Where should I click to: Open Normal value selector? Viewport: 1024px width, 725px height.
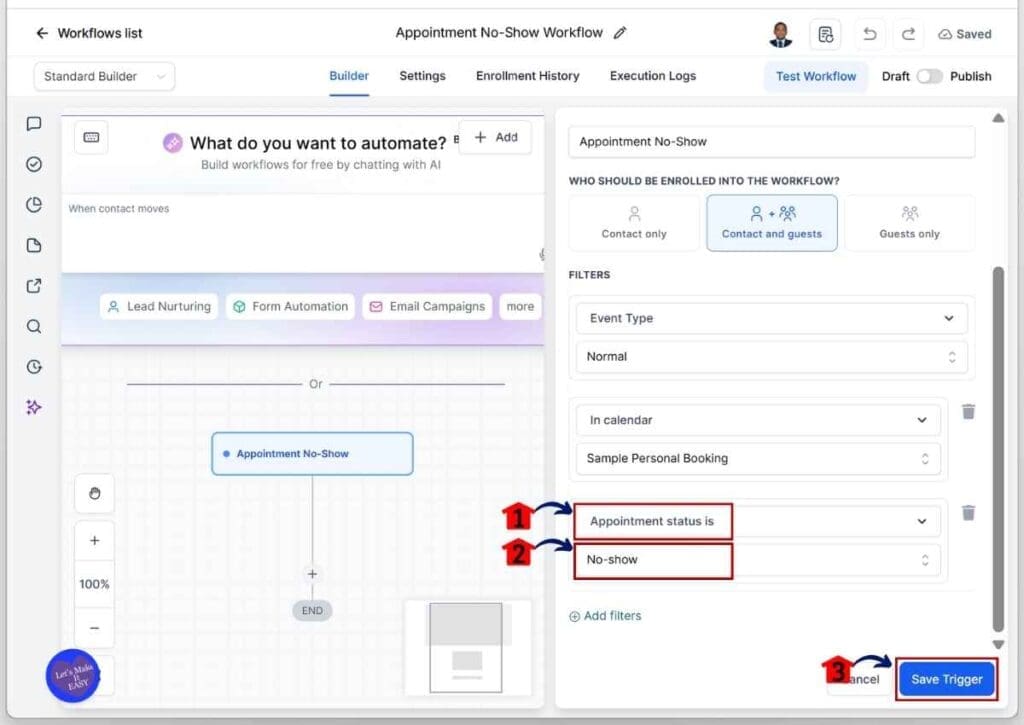(771, 357)
